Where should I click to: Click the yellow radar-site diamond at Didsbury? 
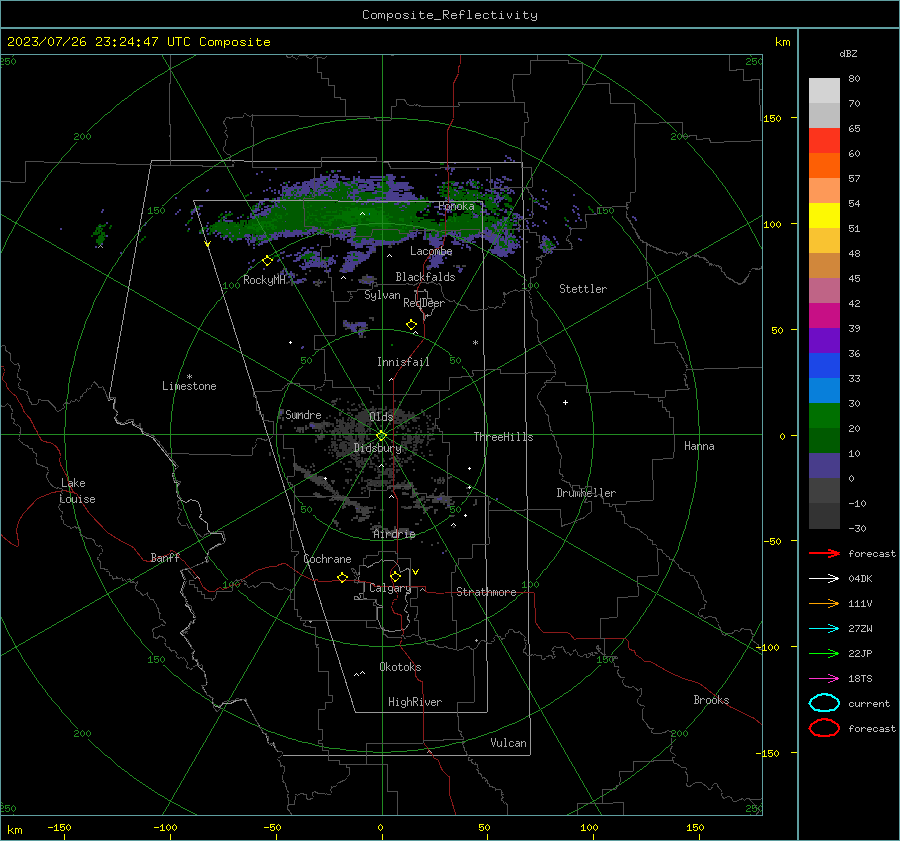pyautogui.click(x=381, y=436)
